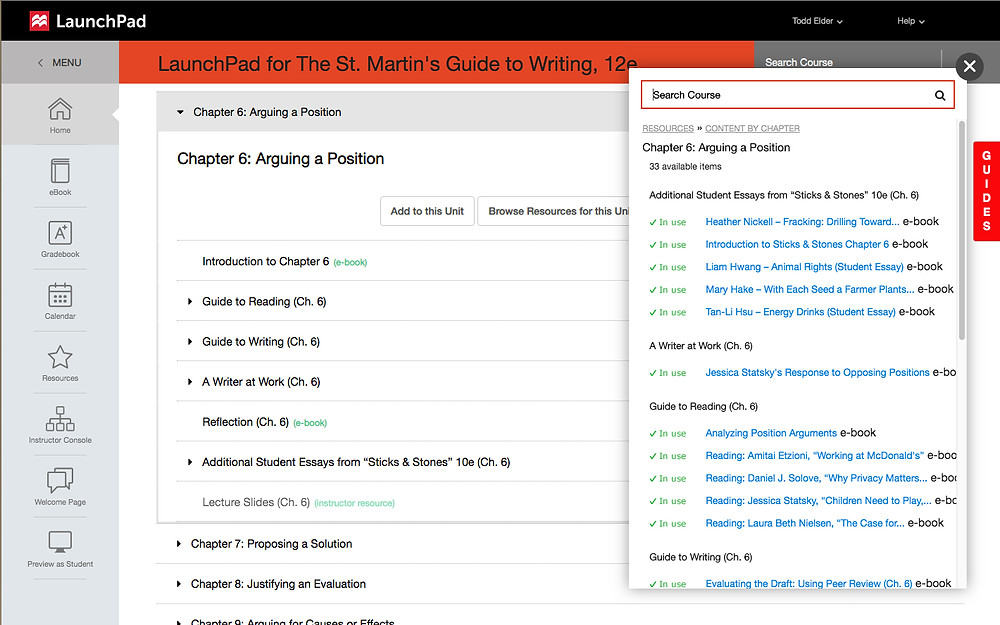1000x625 pixels.
Task: Expand A Writer at Work (Ch. 6) row
Action: pos(189,382)
